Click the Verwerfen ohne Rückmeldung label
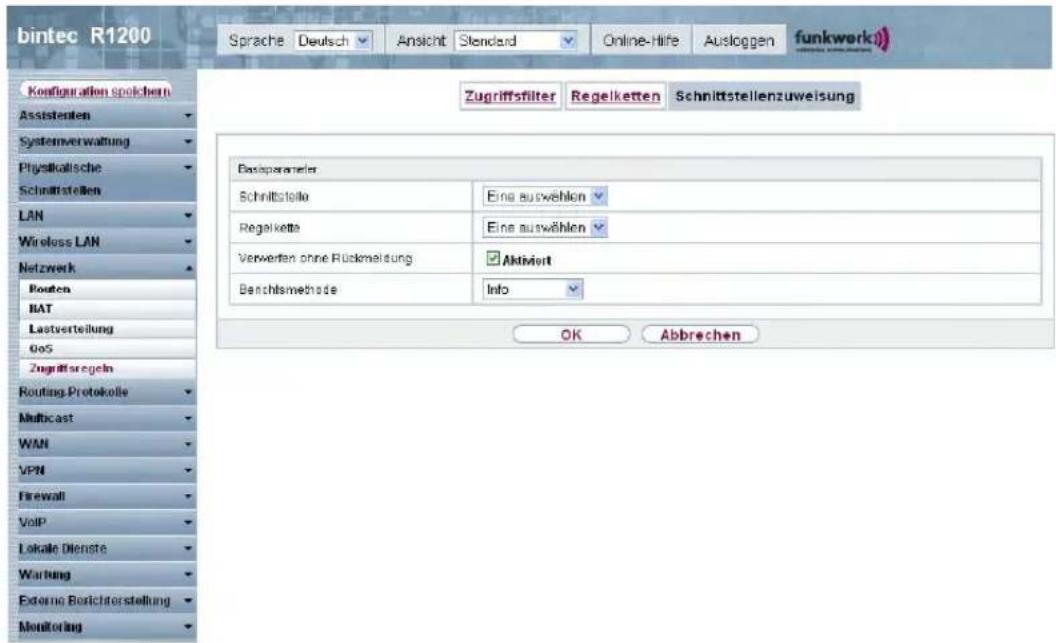This screenshot has height=643, width=1056. pos(325,259)
